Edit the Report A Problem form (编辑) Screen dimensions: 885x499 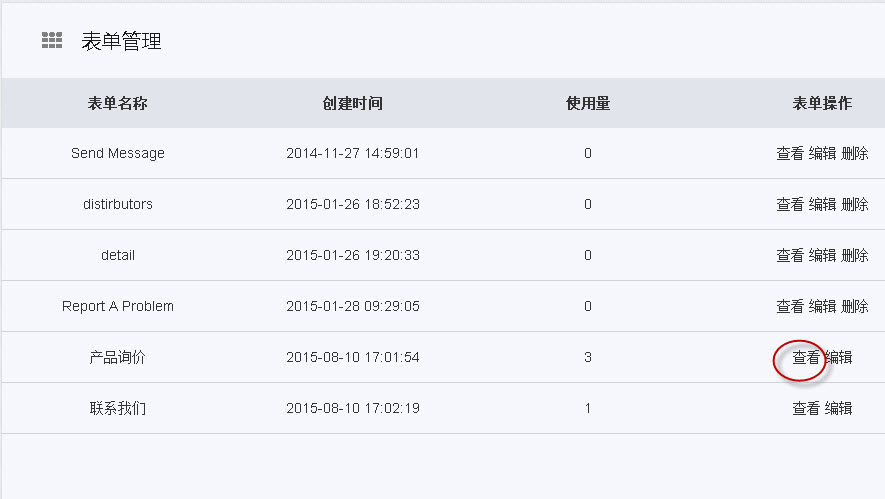pyautogui.click(x=822, y=307)
